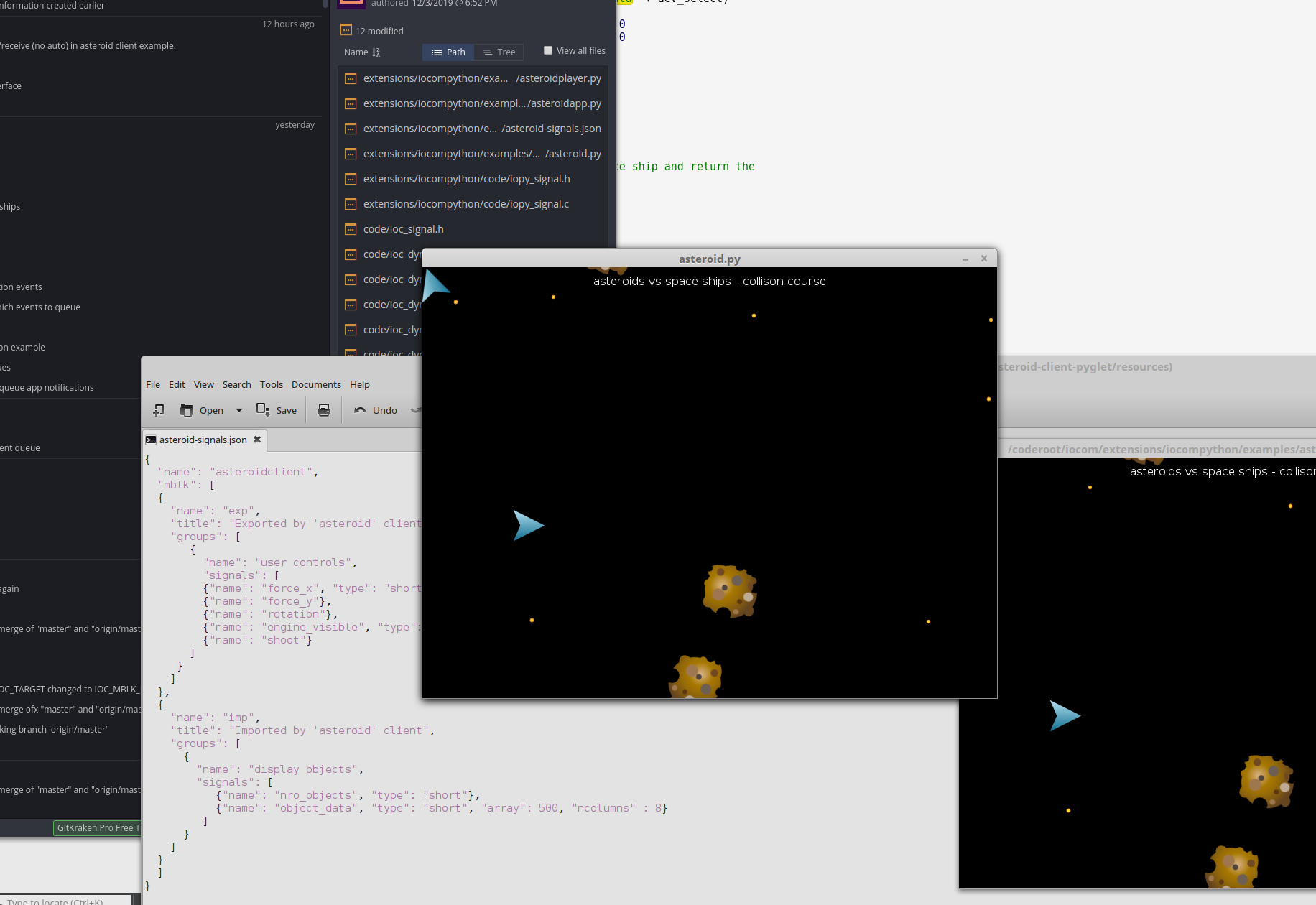Click the Redo arrow icon after Undo
The height and width of the screenshot is (905, 1316).
tap(415, 410)
